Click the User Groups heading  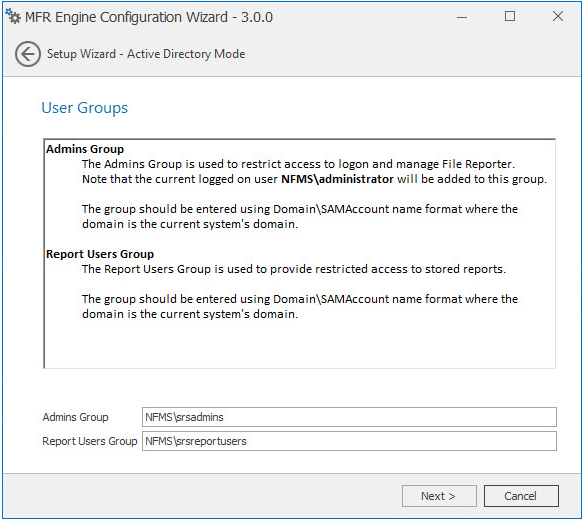click(x=85, y=108)
